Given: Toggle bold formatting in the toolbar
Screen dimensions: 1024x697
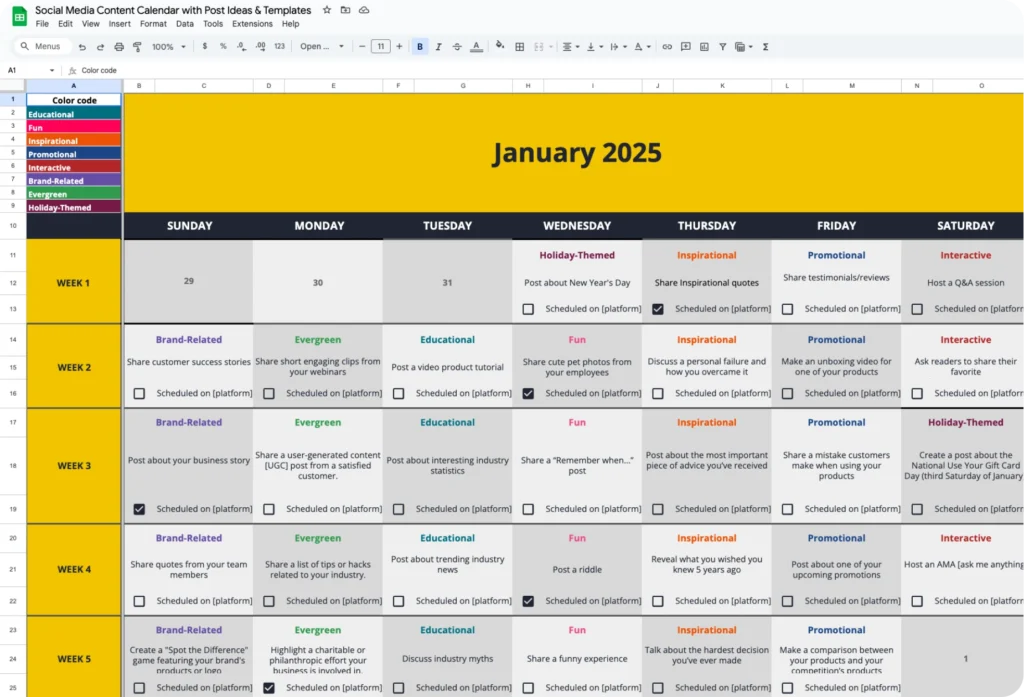Looking at the screenshot, I should (x=420, y=46).
